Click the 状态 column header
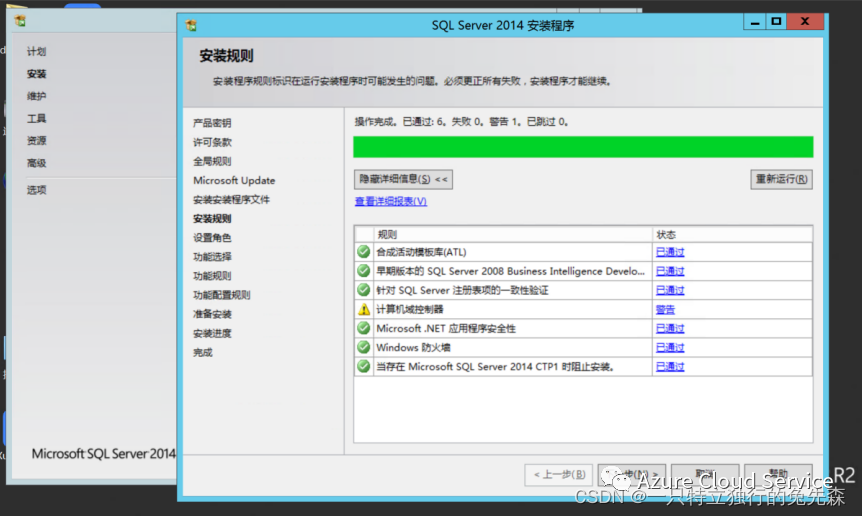862x516 pixels. [x=732, y=235]
